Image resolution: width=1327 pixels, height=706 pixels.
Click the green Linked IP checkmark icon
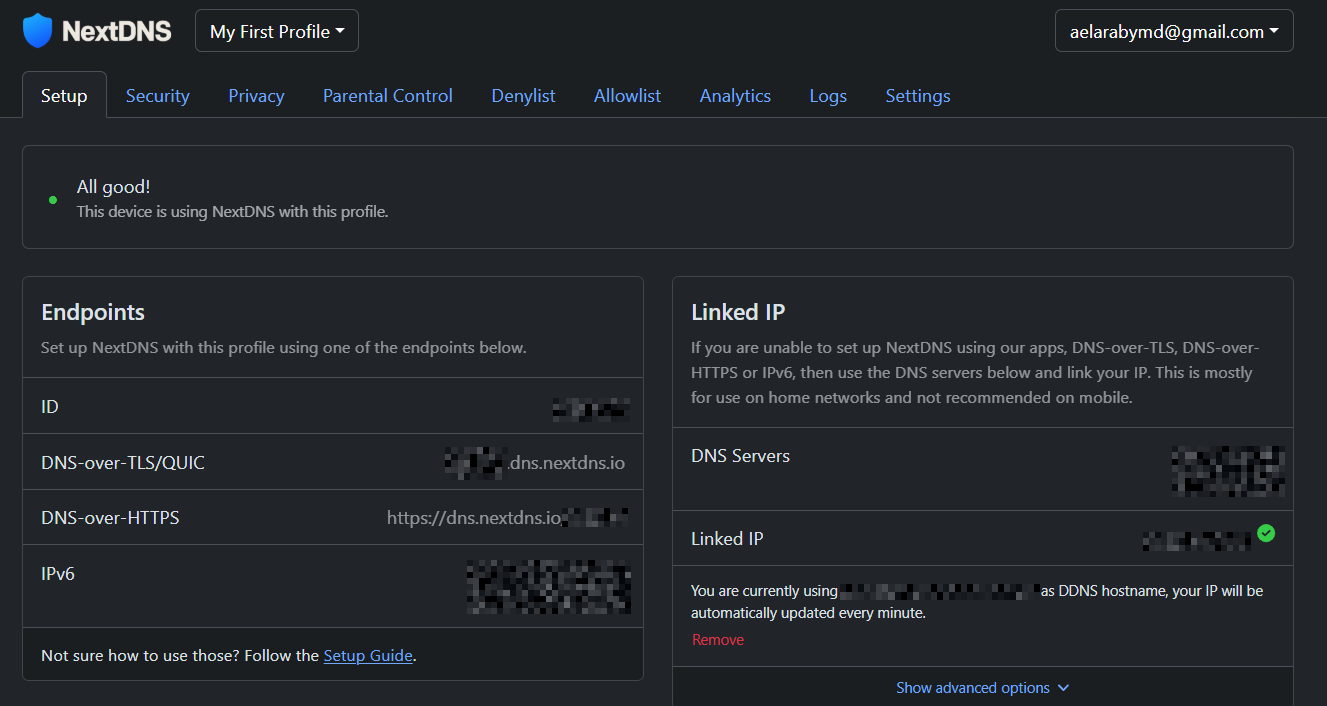coord(1266,533)
